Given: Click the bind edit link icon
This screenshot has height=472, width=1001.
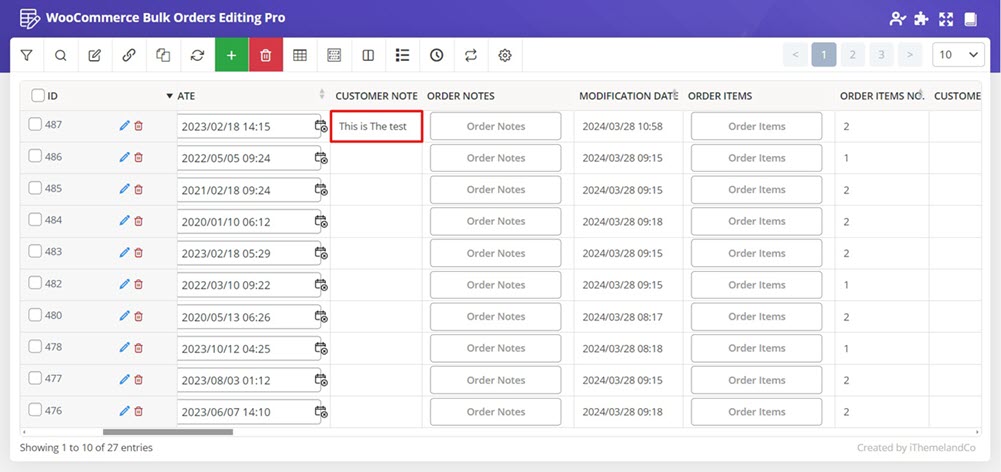Looking at the screenshot, I should coord(129,55).
